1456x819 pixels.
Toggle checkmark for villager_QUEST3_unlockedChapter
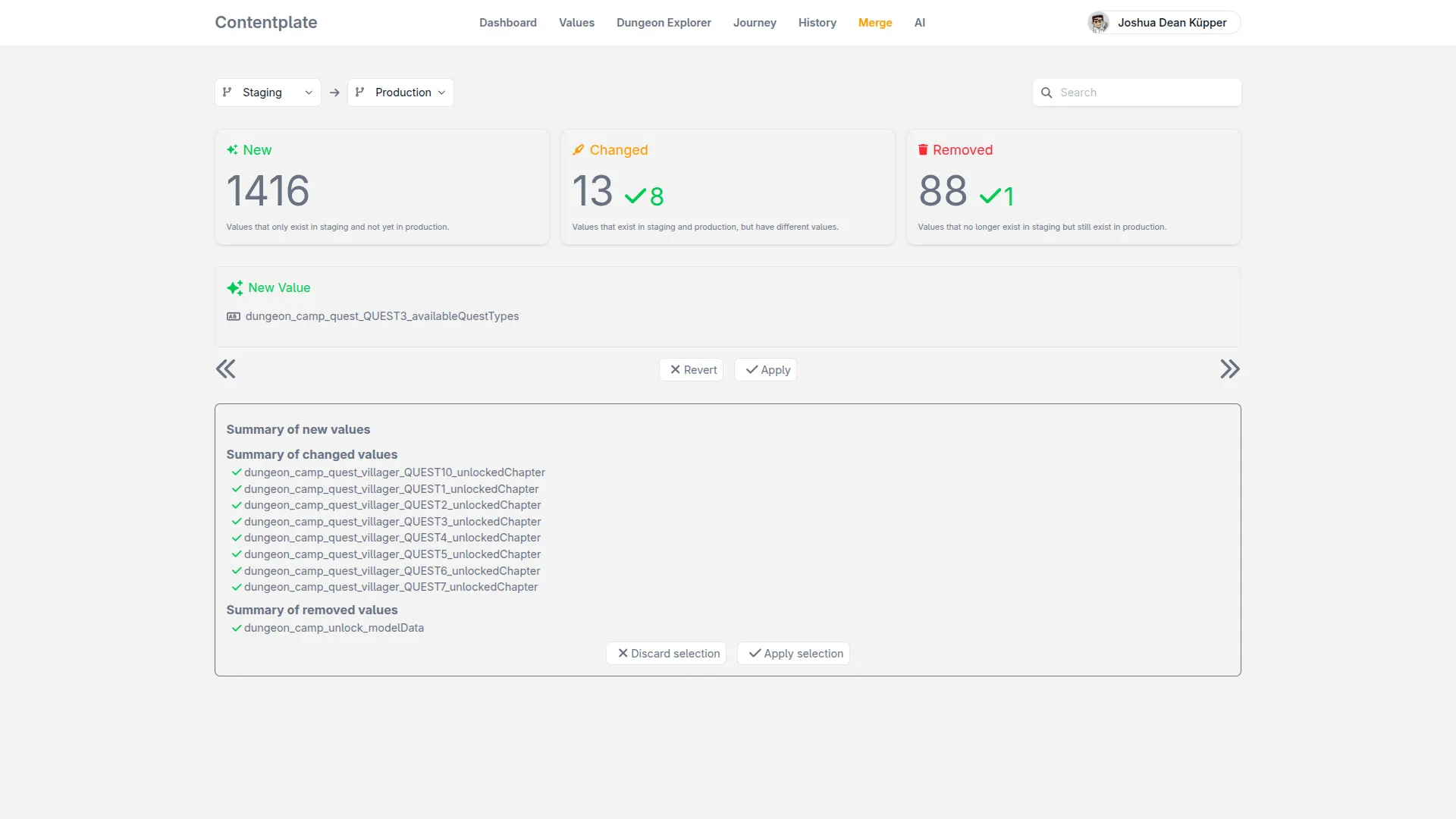coord(237,522)
